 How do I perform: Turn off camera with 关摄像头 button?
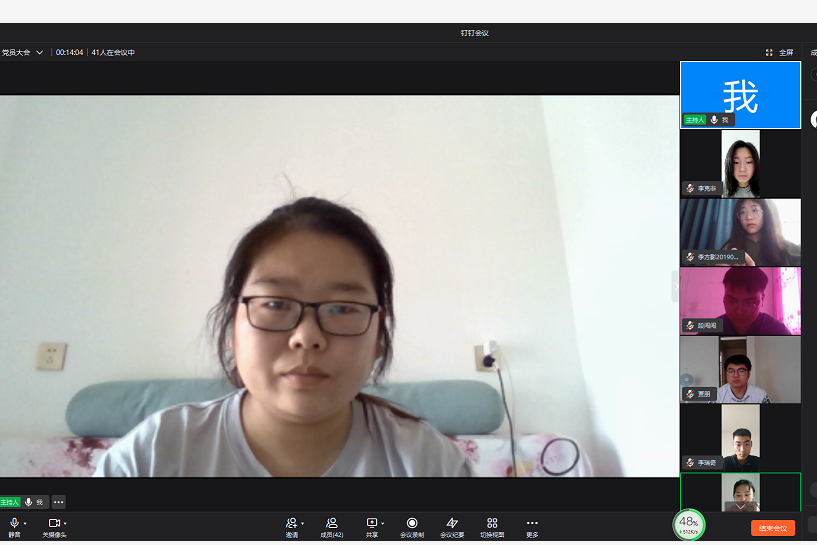(x=54, y=524)
